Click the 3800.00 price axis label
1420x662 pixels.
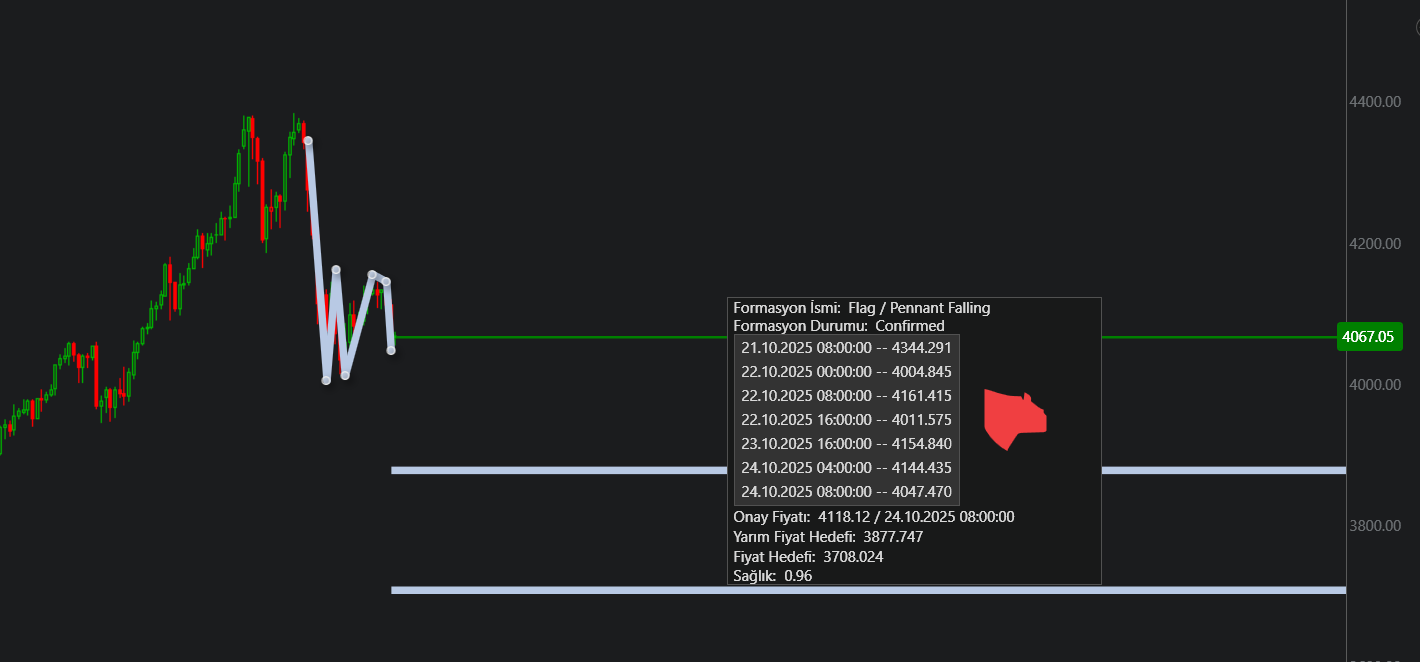(x=1373, y=526)
